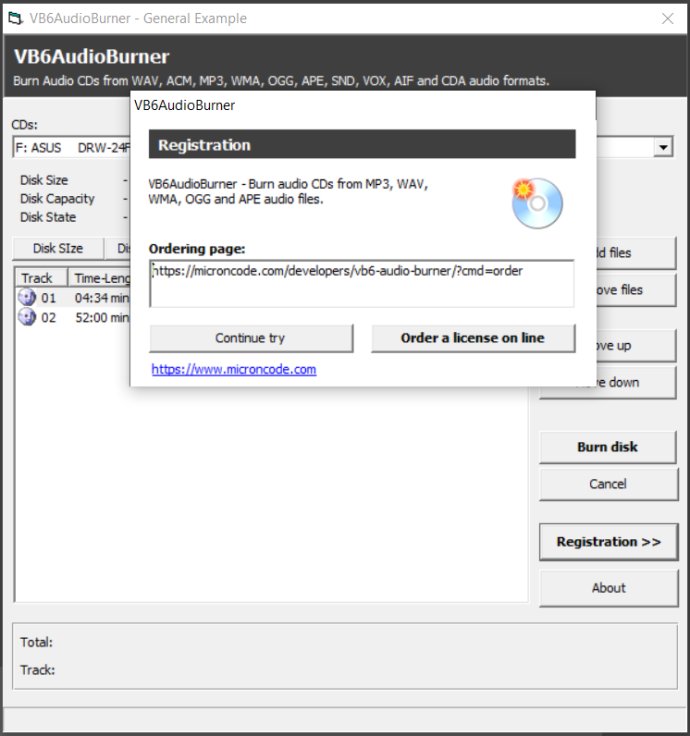Click the CDs: label
Screen dimensions: 690x736
point(24,125)
